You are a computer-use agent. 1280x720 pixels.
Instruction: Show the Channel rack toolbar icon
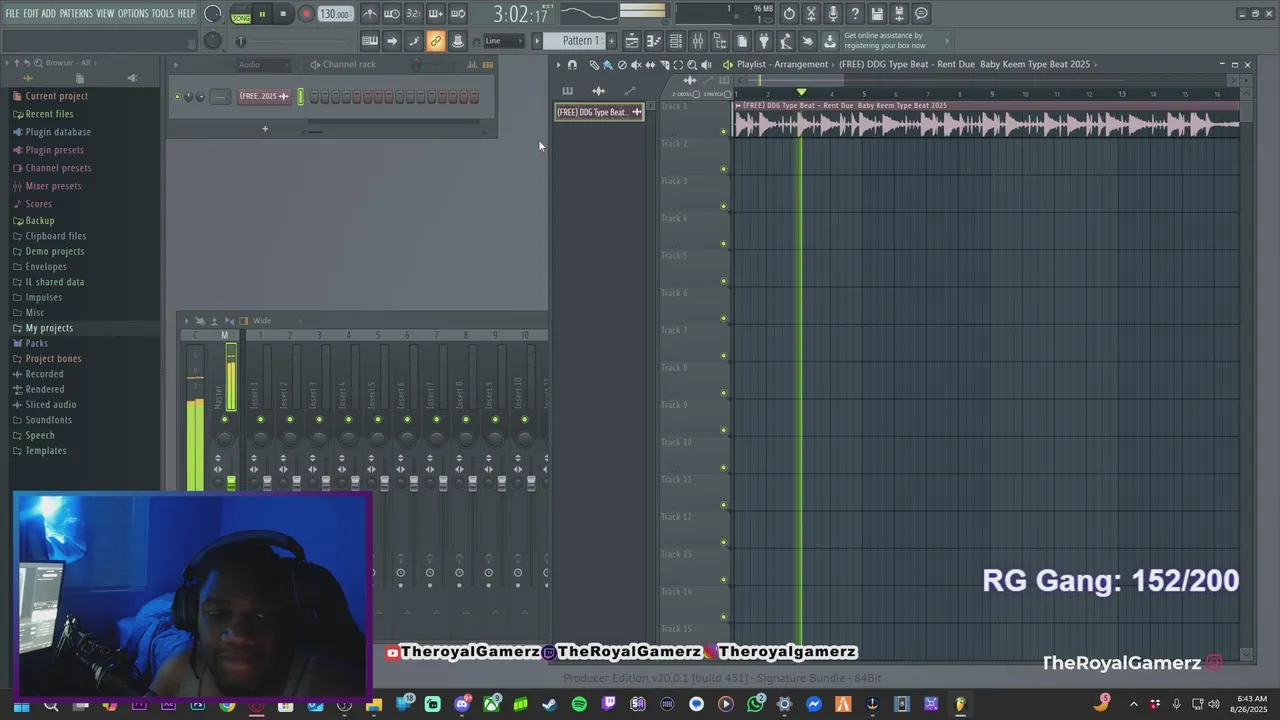676,41
